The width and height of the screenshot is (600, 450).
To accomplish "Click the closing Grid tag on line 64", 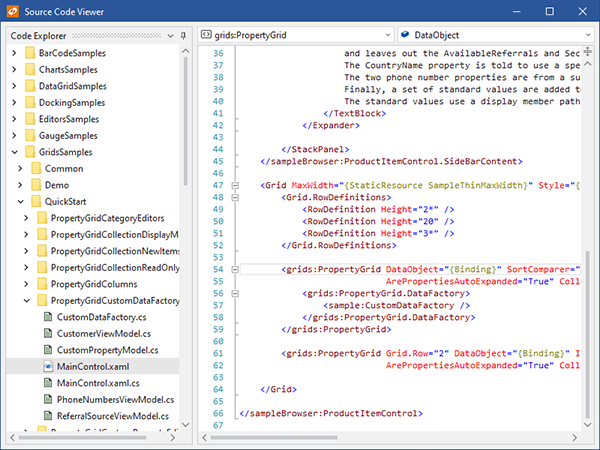I will 278,390.
